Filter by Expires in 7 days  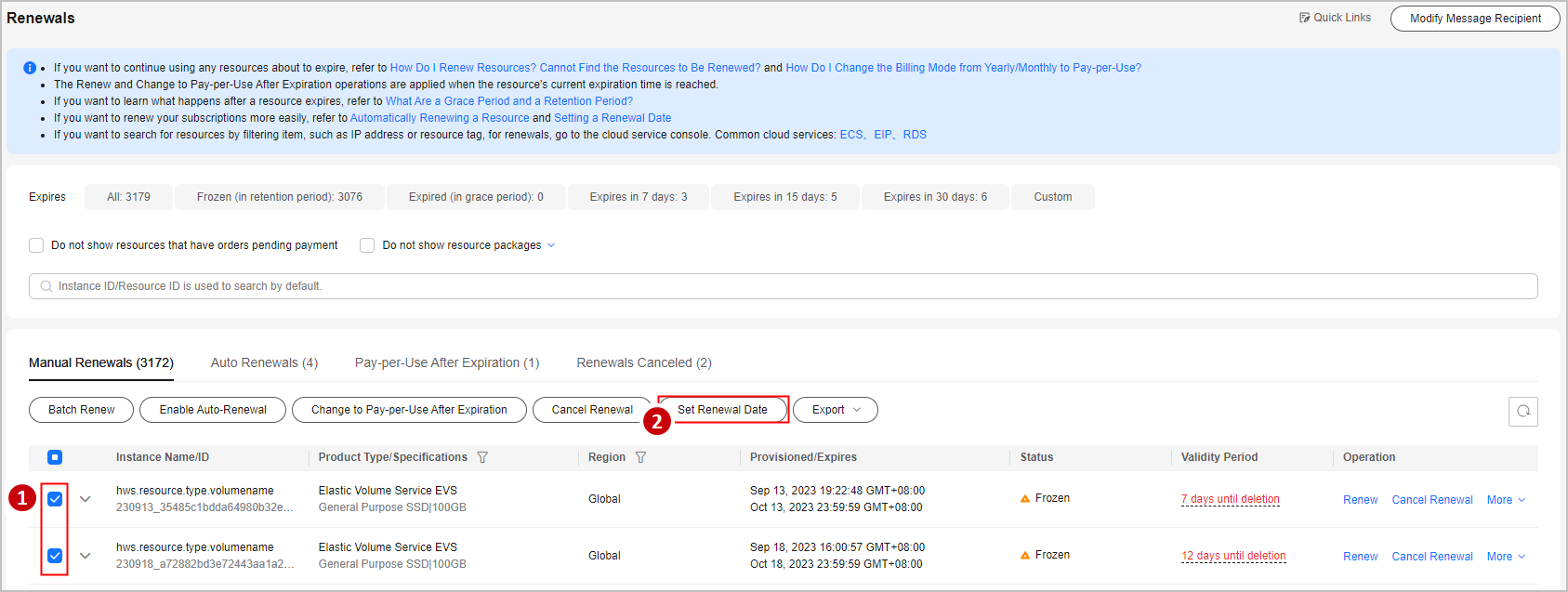[639, 197]
